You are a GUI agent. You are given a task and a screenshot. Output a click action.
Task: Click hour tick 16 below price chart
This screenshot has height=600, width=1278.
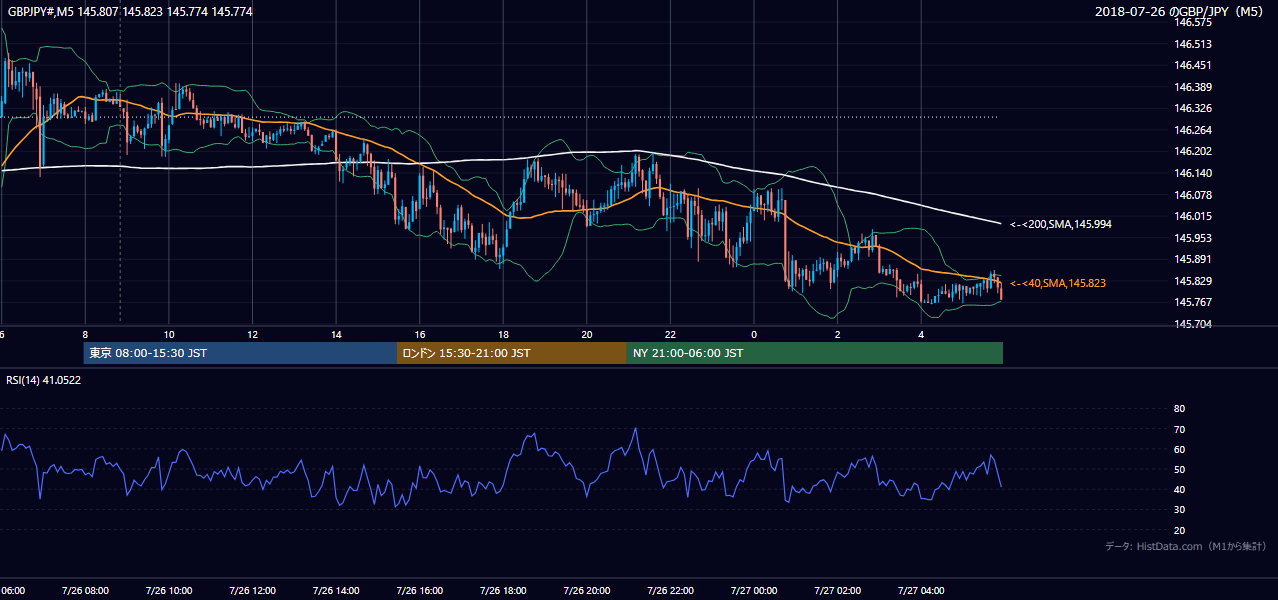coord(420,334)
